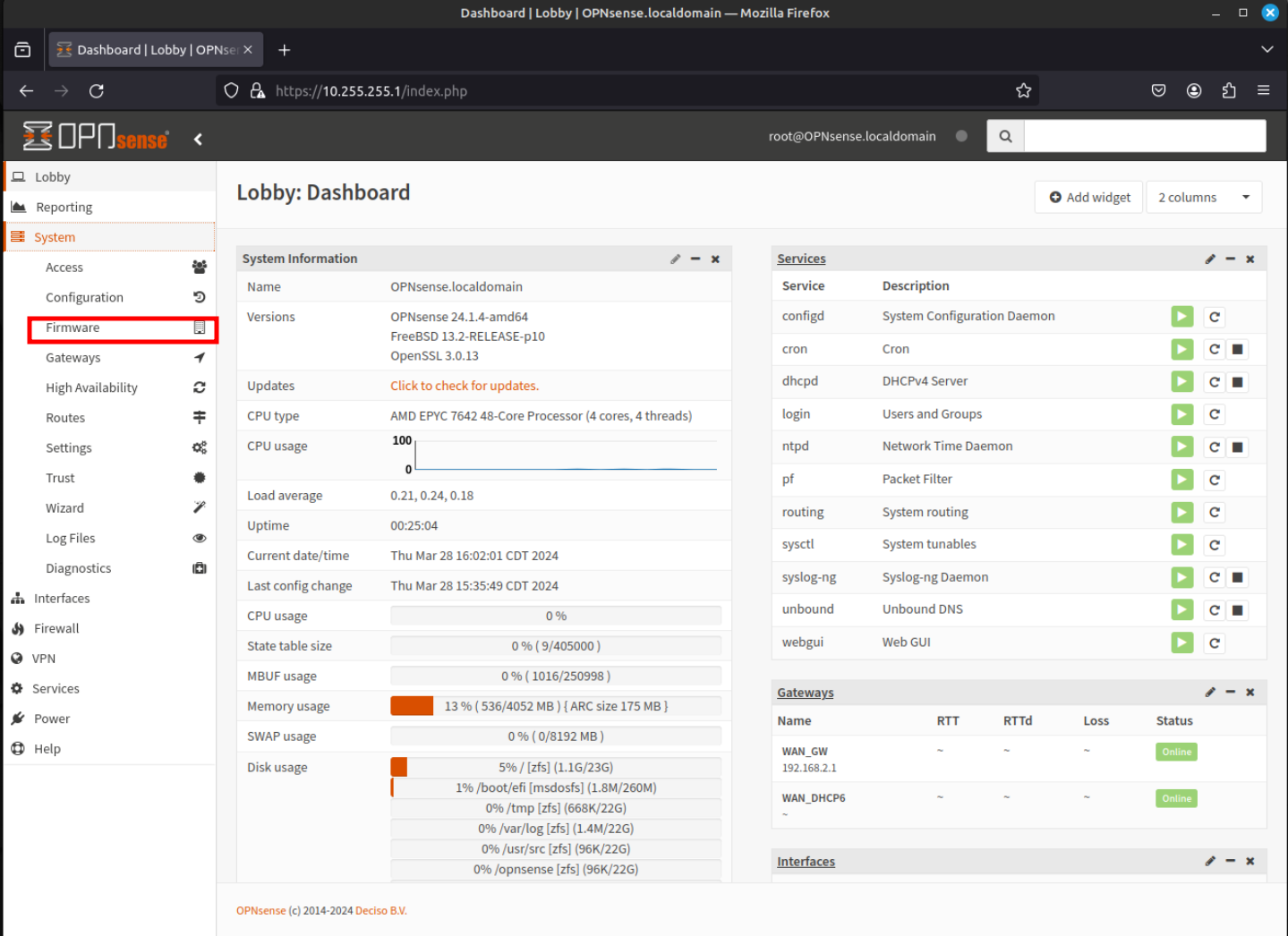Open High Availability settings
Image resolution: width=1288 pixels, height=936 pixels.
pyautogui.click(x=124, y=387)
